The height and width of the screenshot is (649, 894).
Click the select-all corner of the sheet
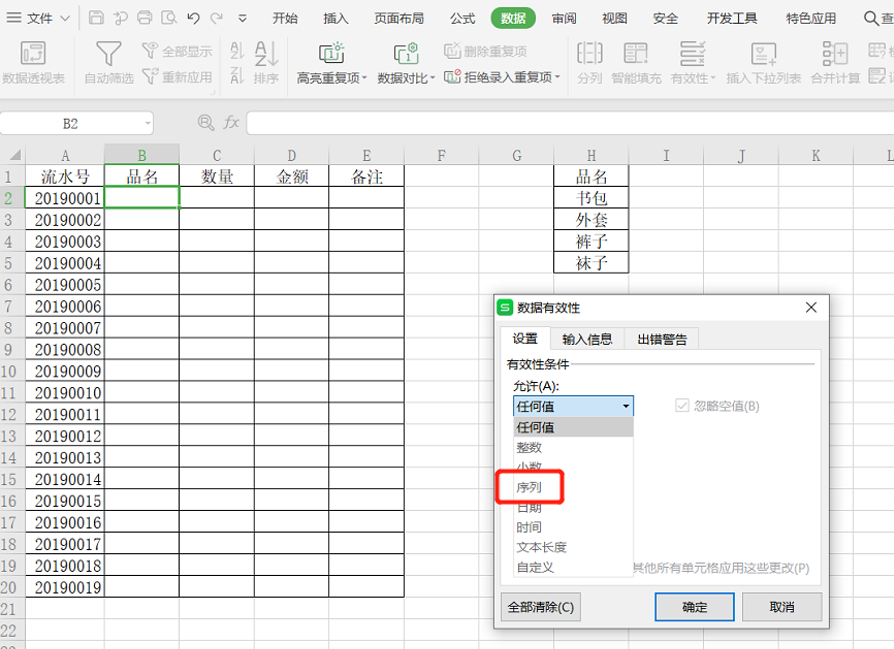click(x=13, y=155)
